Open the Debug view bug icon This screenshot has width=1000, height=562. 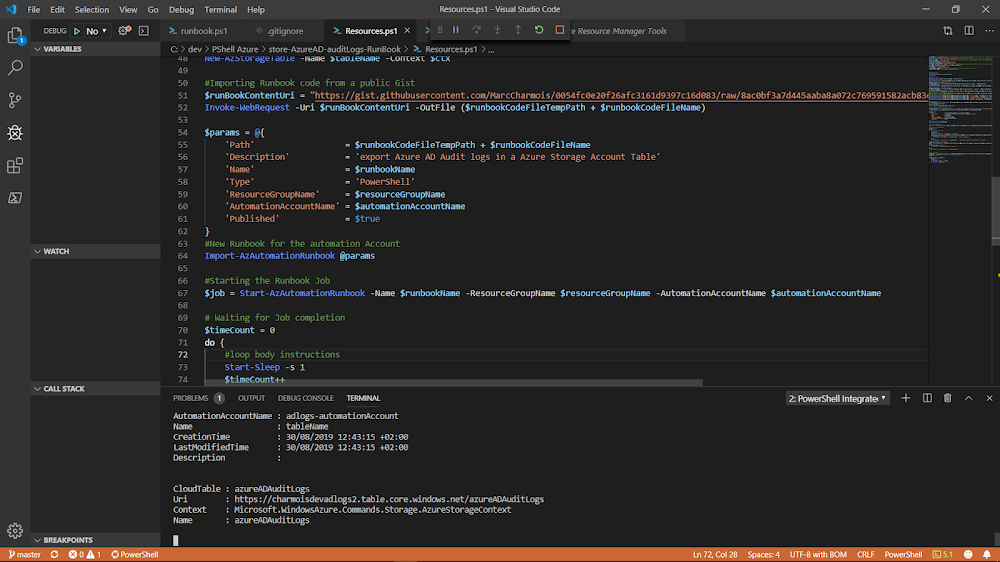pos(15,133)
